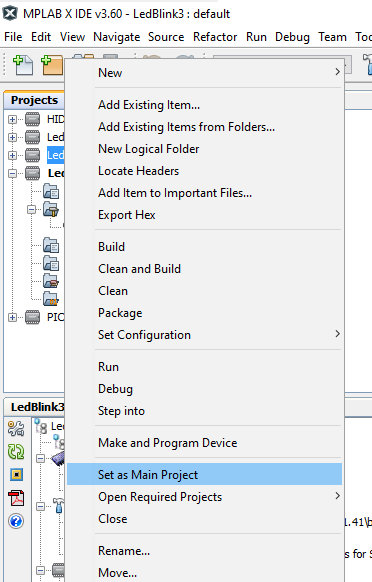The height and width of the screenshot is (582, 372).
Task: Collapse the bold Led project tree node
Action: click(12, 173)
